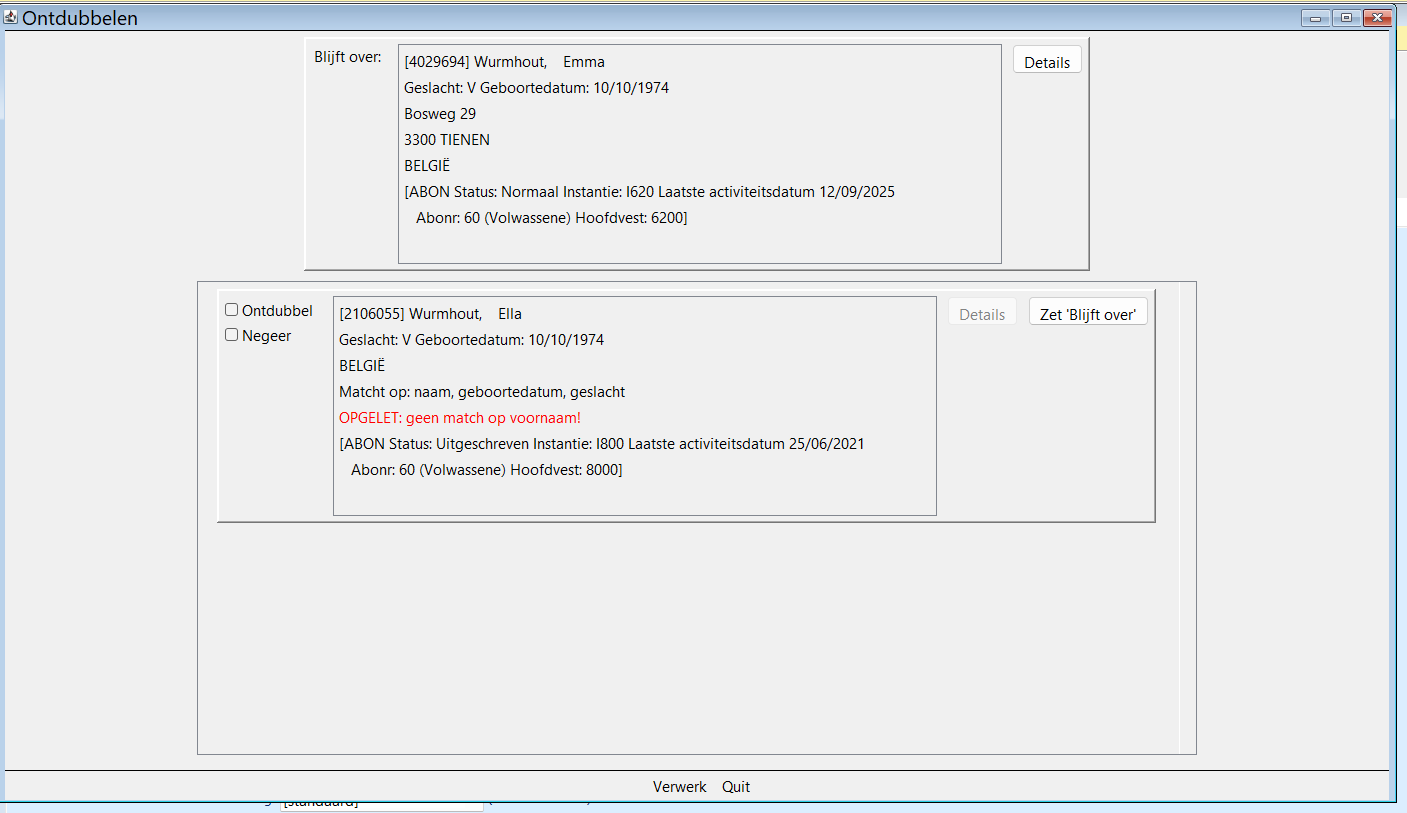Click Verwerk to process the deduplication
This screenshot has height=813, width=1407.
coord(679,787)
